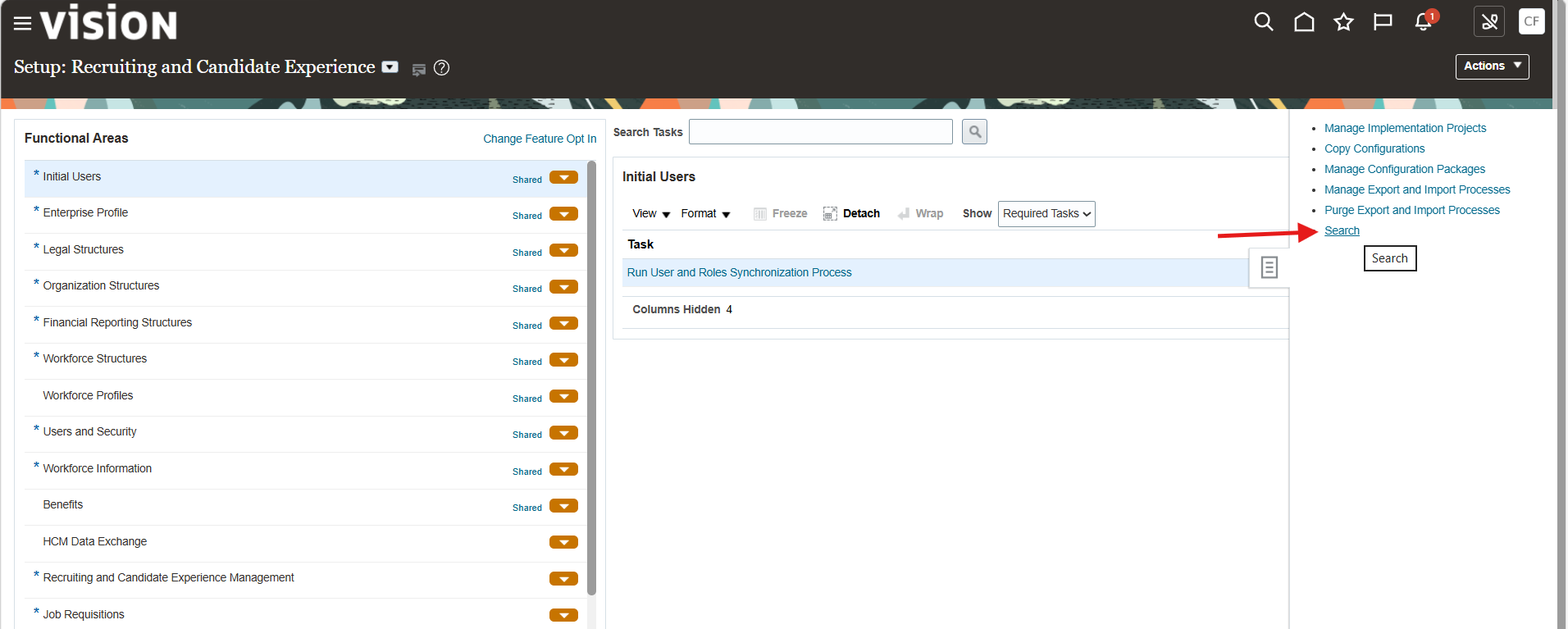This screenshot has height=629, width=1568.
Task: Click Change Feature Opt In link
Action: pos(540,139)
